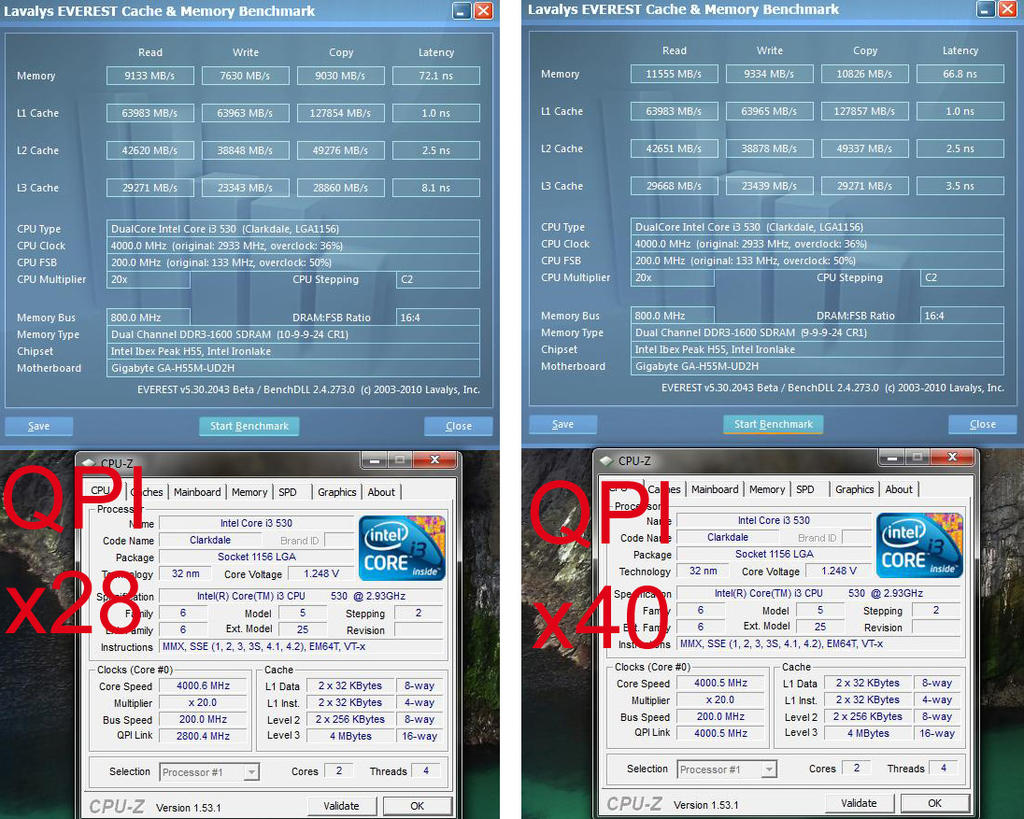The image size is (1024, 819).
Task: Click the '9133 MB/s' memory read value
Action: tap(150, 76)
